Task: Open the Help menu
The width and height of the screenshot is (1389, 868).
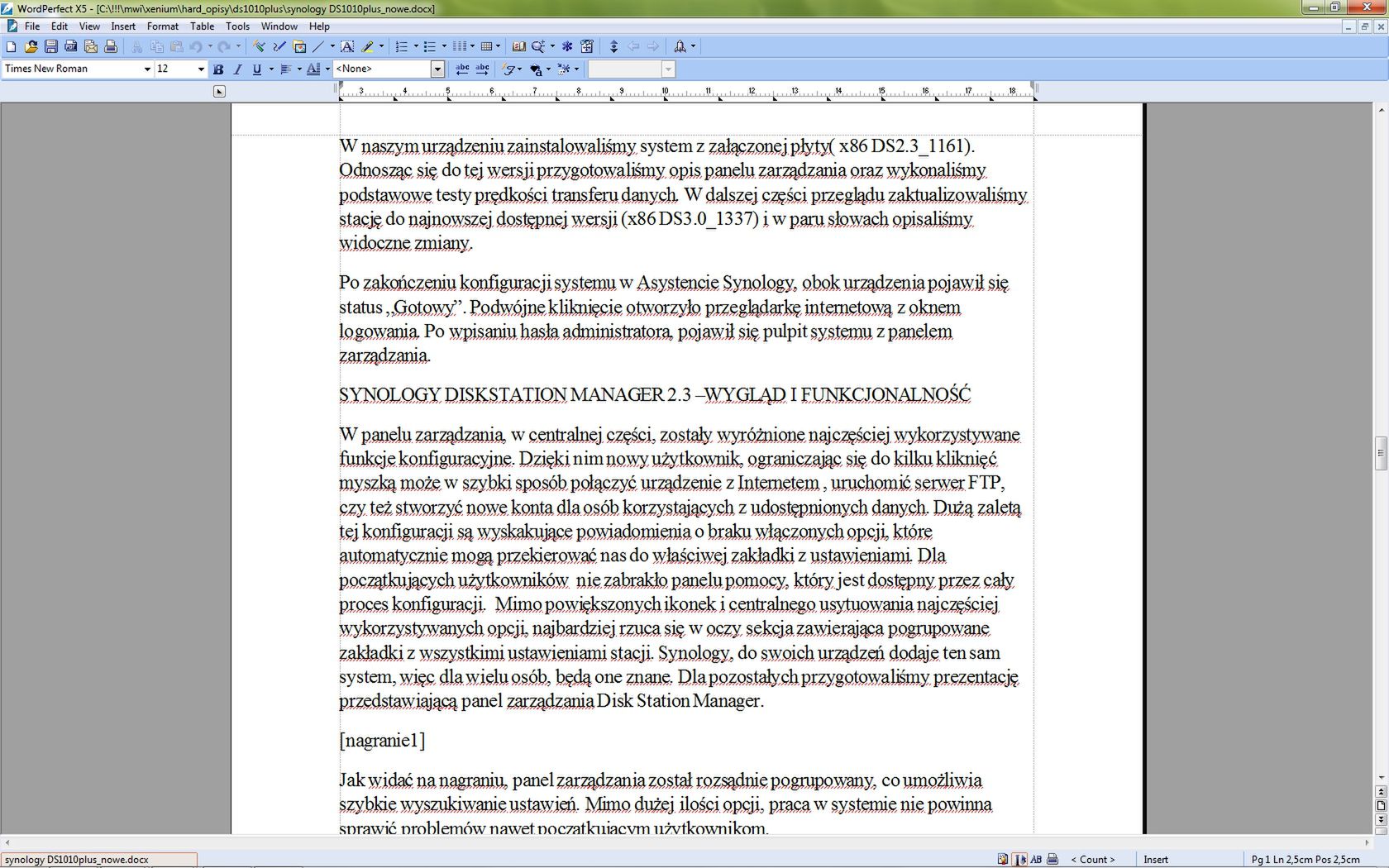Action: tap(319, 26)
